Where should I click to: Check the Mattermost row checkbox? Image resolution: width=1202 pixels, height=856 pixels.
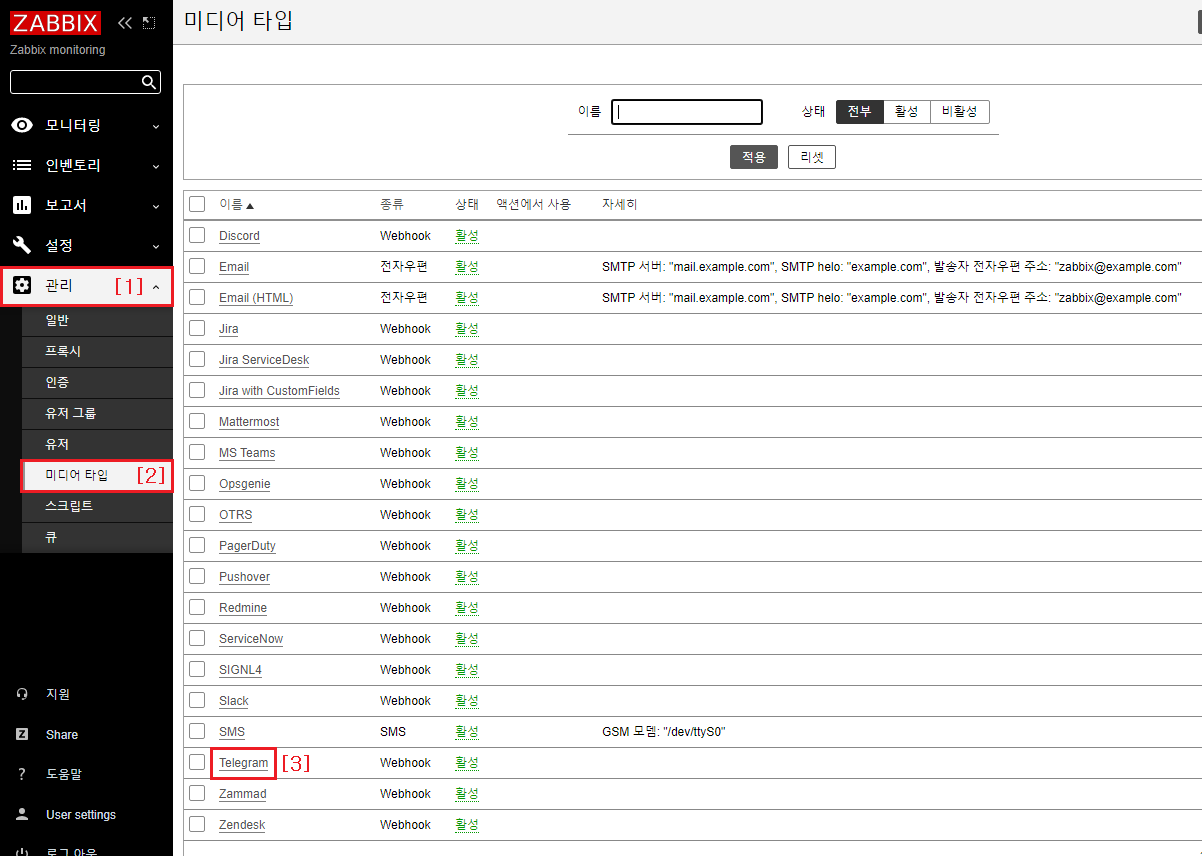point(197,421)
